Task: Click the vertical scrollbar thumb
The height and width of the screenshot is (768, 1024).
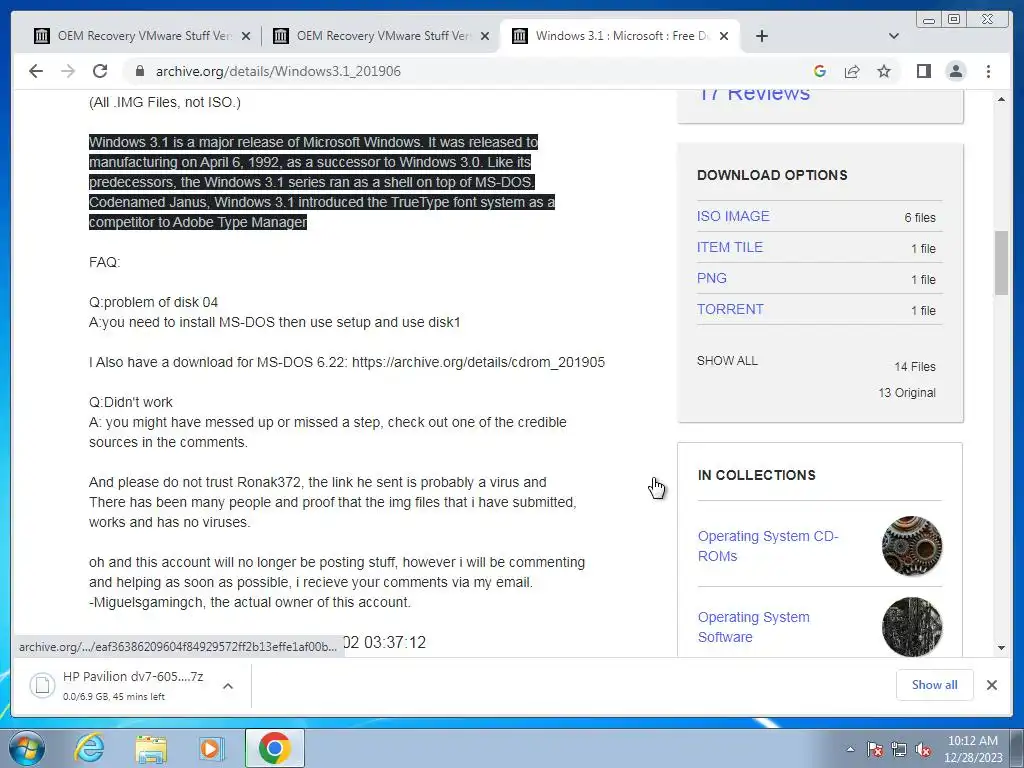Action: (x=1001, y=263)
